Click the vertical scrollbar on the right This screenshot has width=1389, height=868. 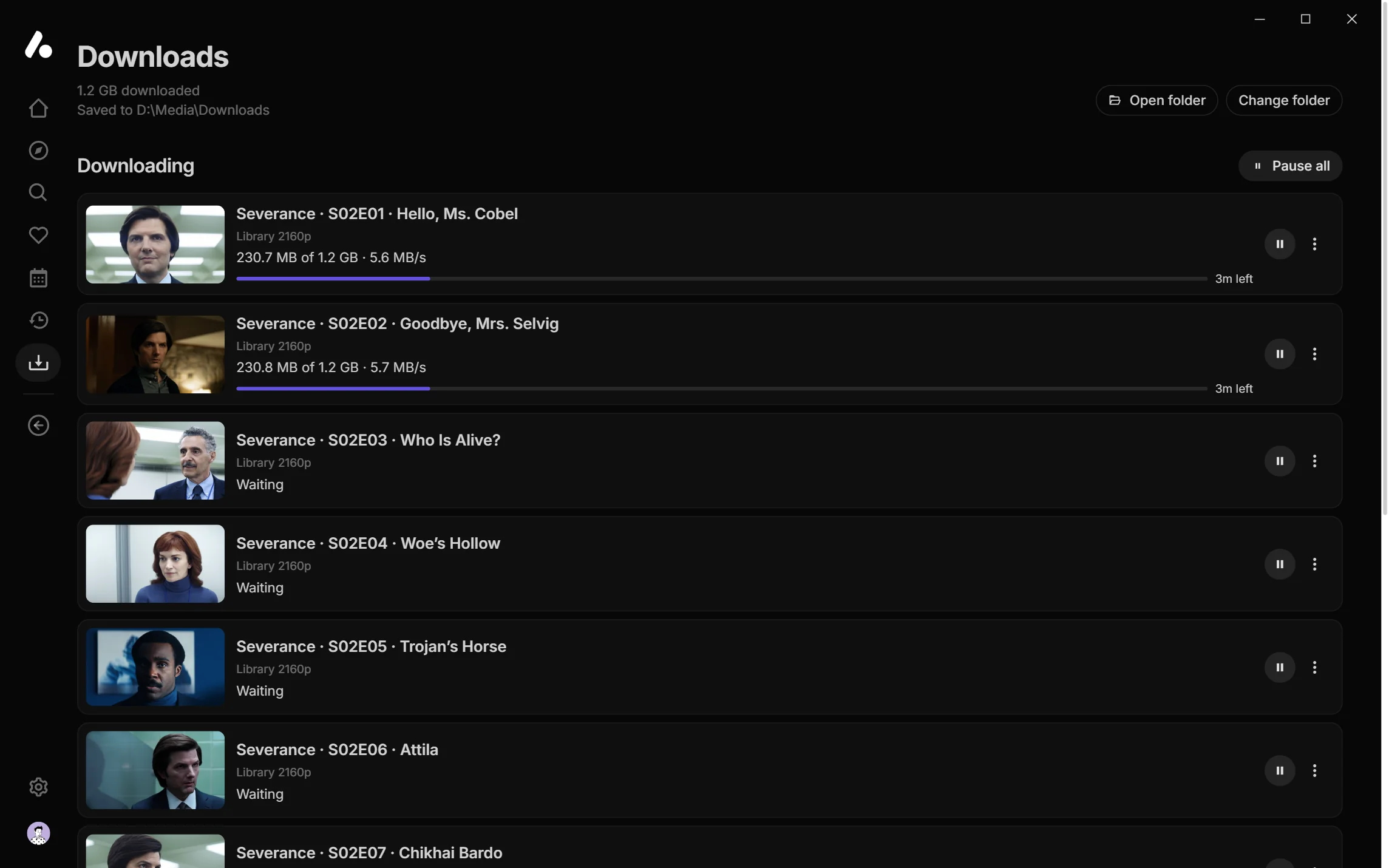coord(1385,258)
